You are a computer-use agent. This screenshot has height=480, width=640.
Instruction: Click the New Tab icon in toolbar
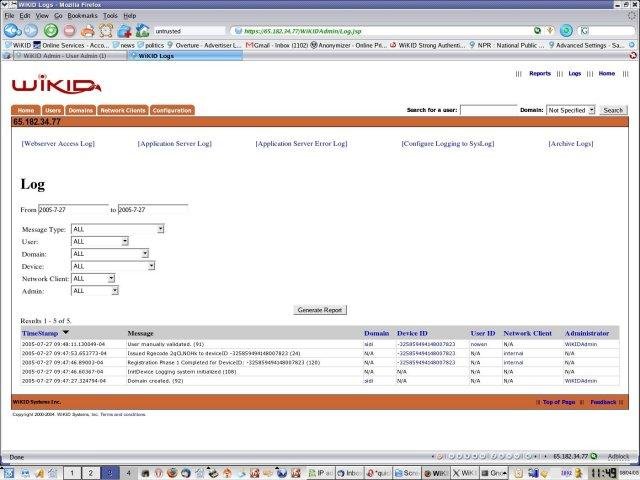click(x=124, y=31)
